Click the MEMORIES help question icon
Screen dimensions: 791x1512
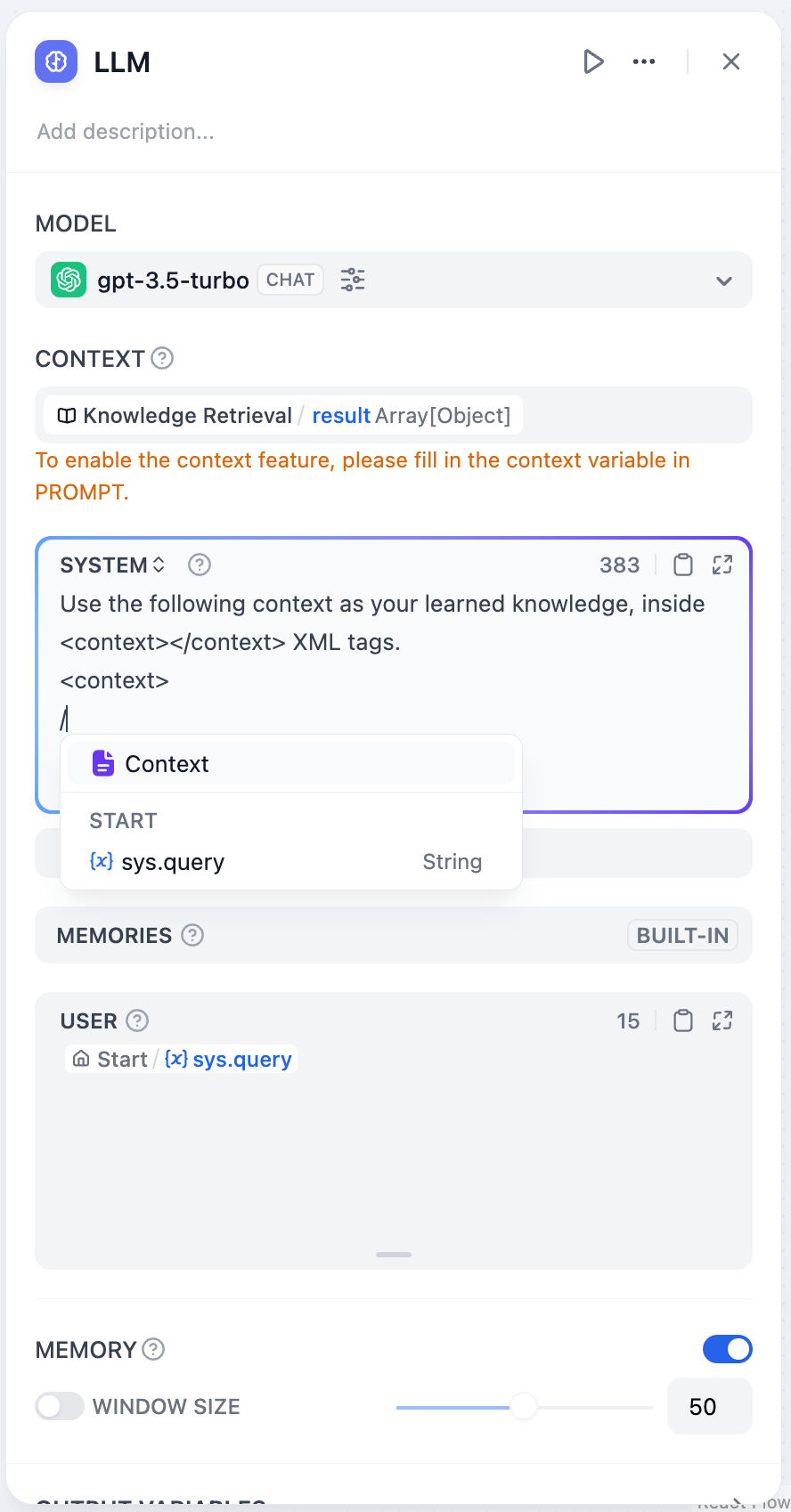point(192,935)
